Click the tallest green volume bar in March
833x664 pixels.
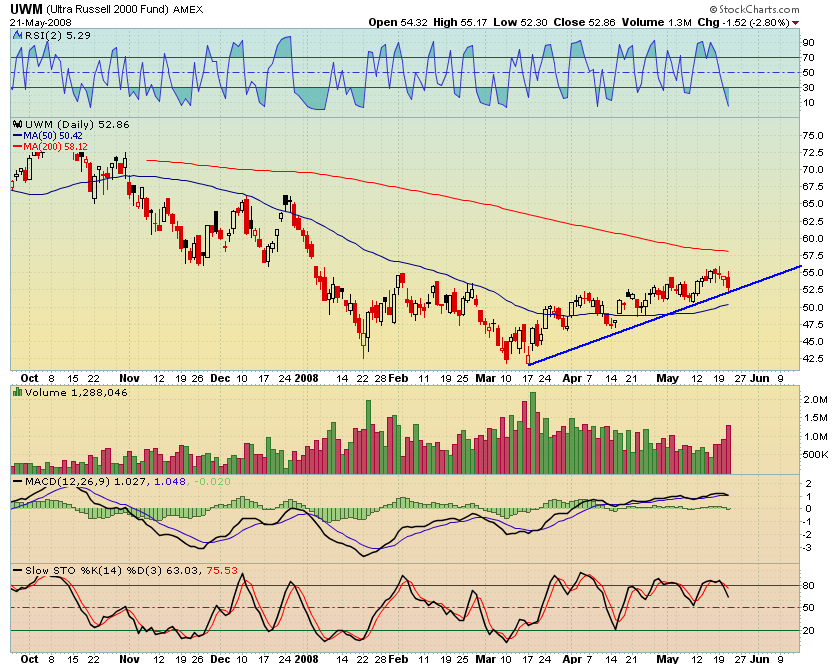pos(533,433)
